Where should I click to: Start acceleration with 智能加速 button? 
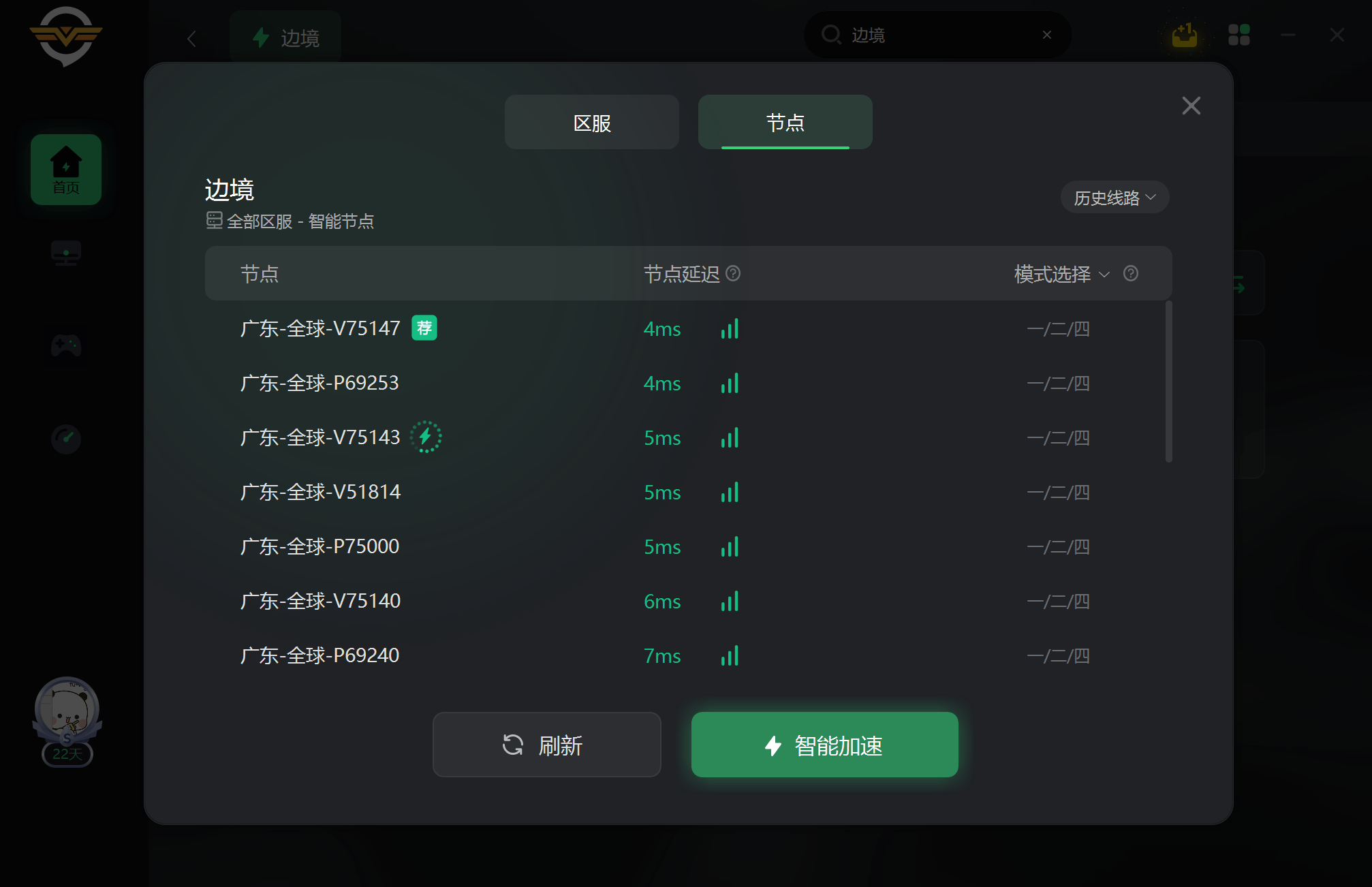pyautogui.click(x=824, y=745)
